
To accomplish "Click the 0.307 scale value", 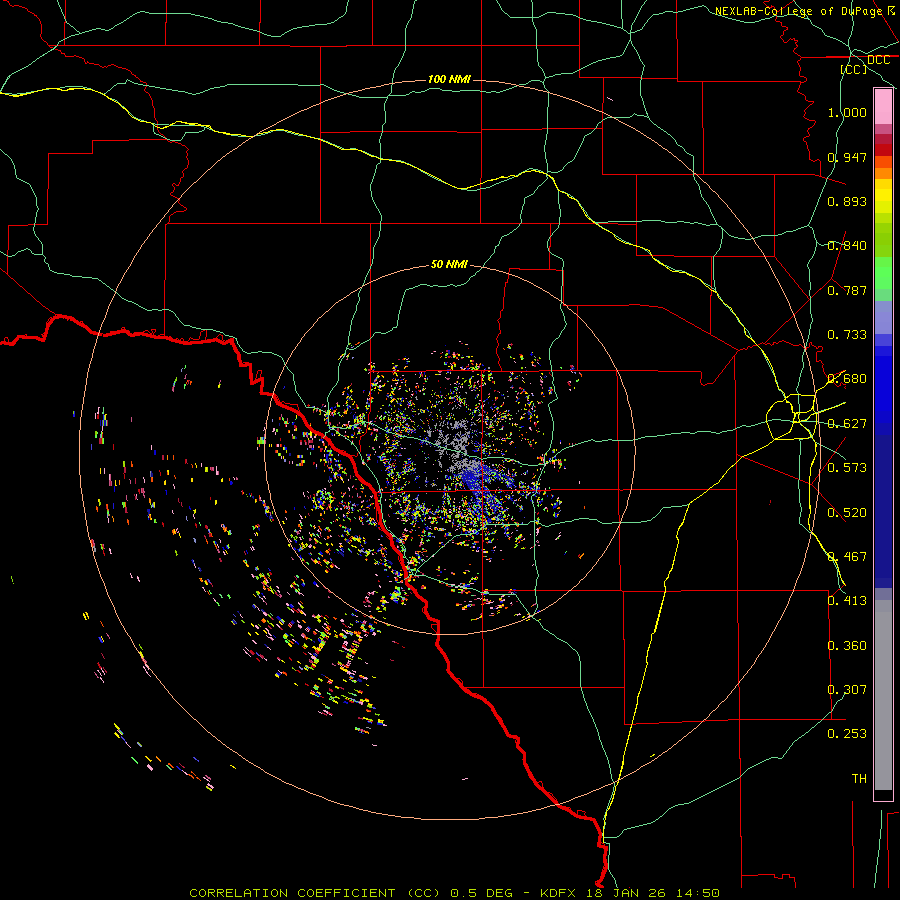I will pyautogui.click(x=847, y=690).
